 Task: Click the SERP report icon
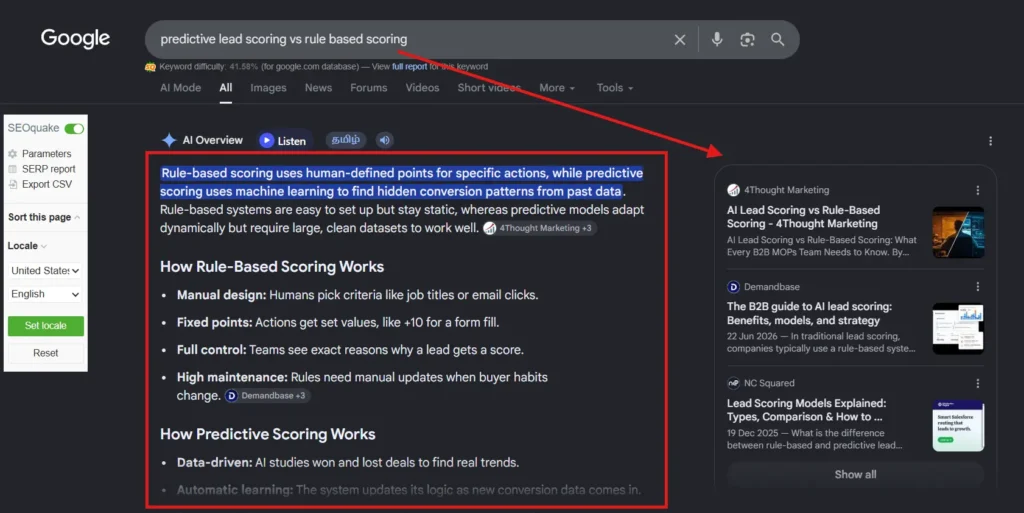click(x=12, y=169)
